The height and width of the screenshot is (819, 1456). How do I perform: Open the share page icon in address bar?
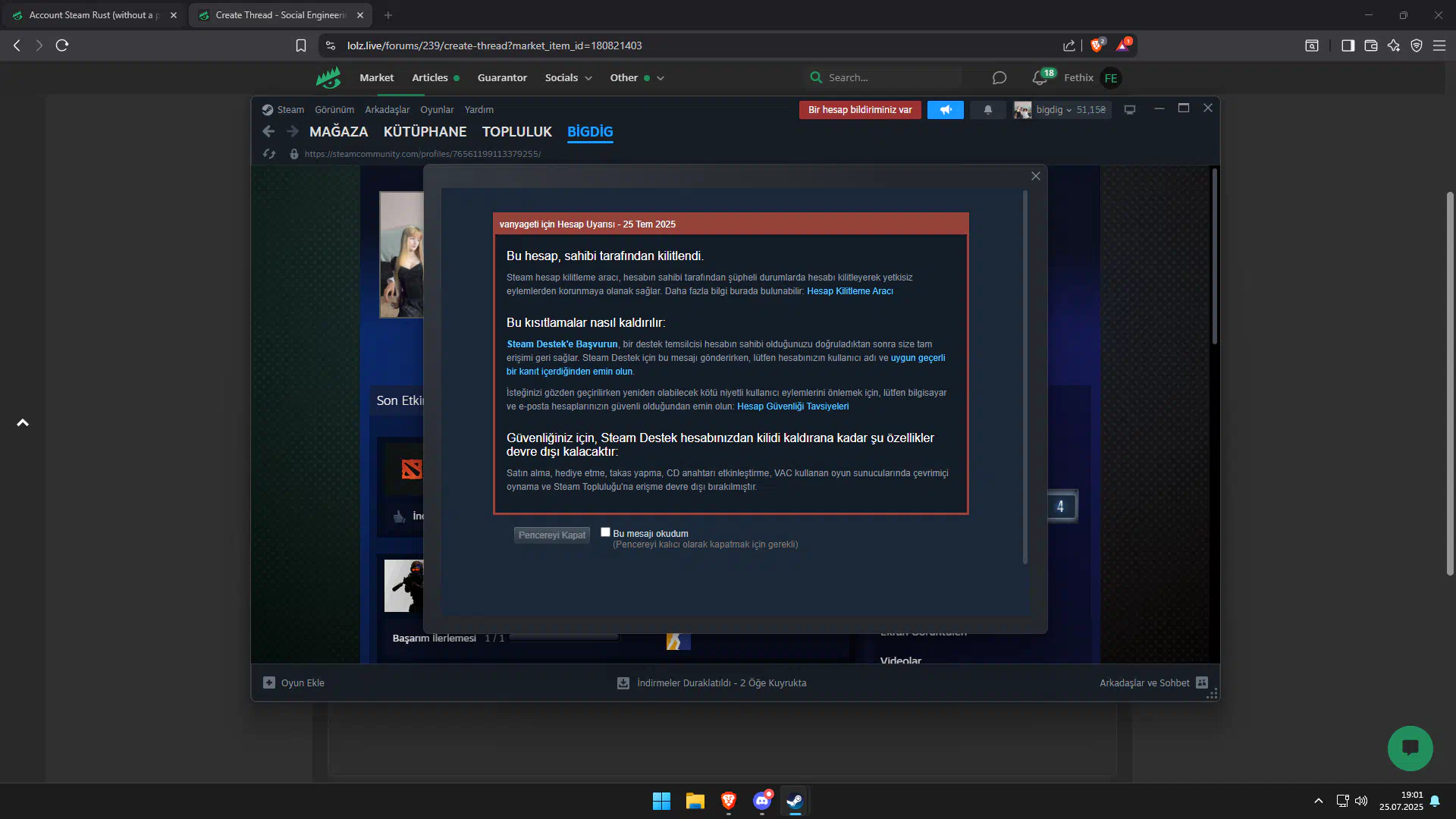pos(1069,45)
